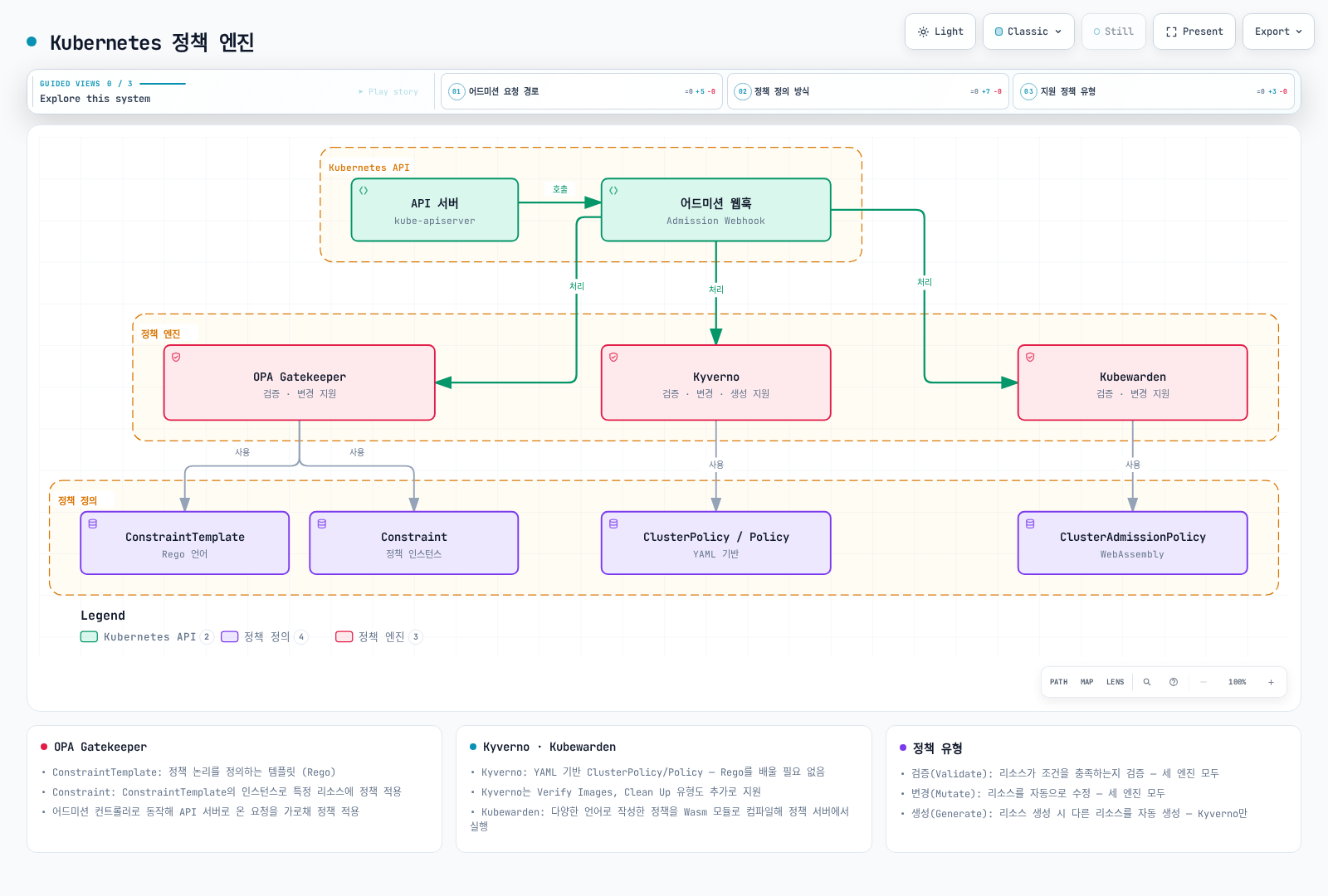The height and width of the screenshot is (896, 1328).
Task: Open guided view 03 지원 정책 유형
Action: coord(1154,91)
